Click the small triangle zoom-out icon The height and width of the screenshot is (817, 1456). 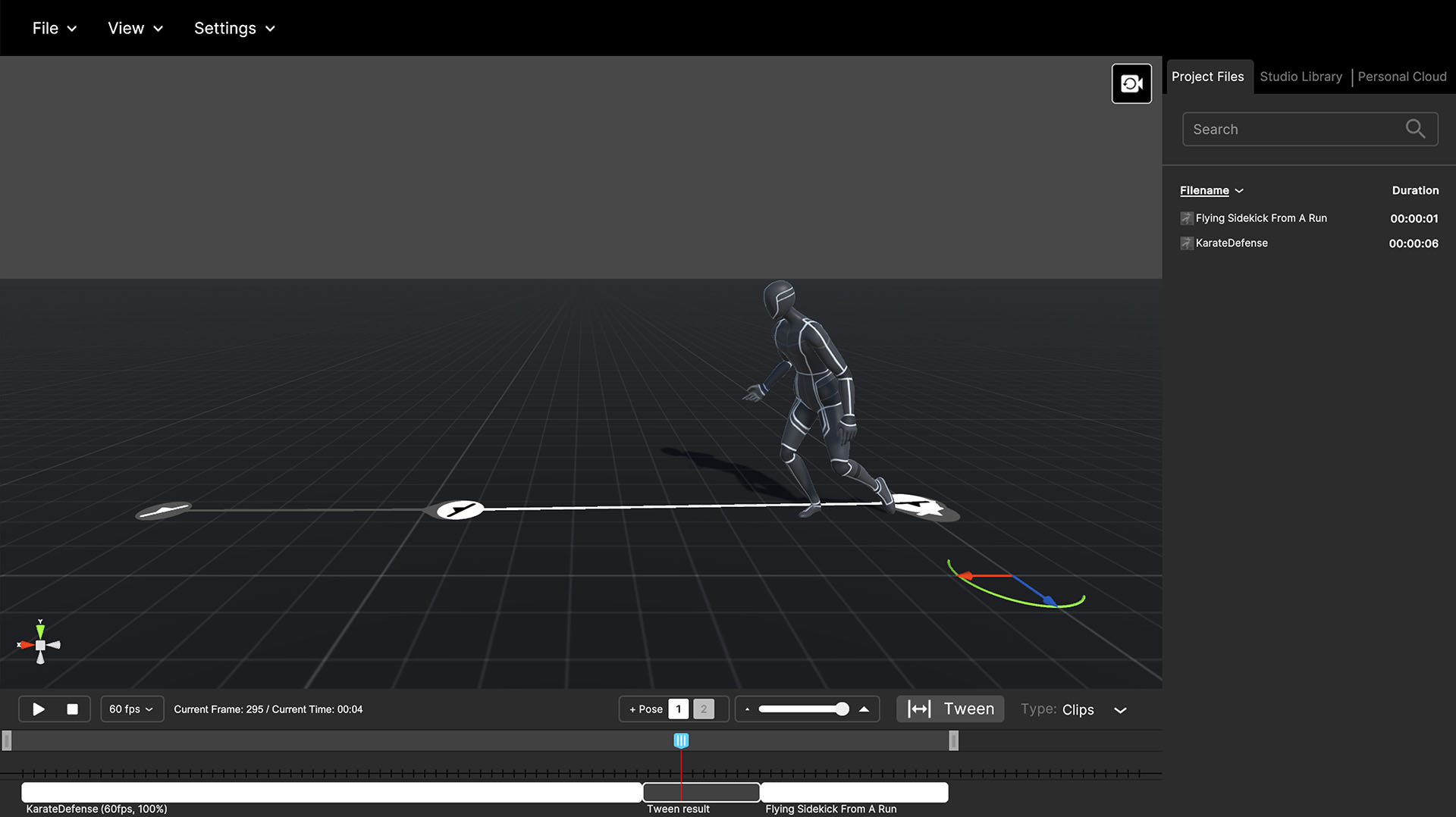tap(747, 709)
